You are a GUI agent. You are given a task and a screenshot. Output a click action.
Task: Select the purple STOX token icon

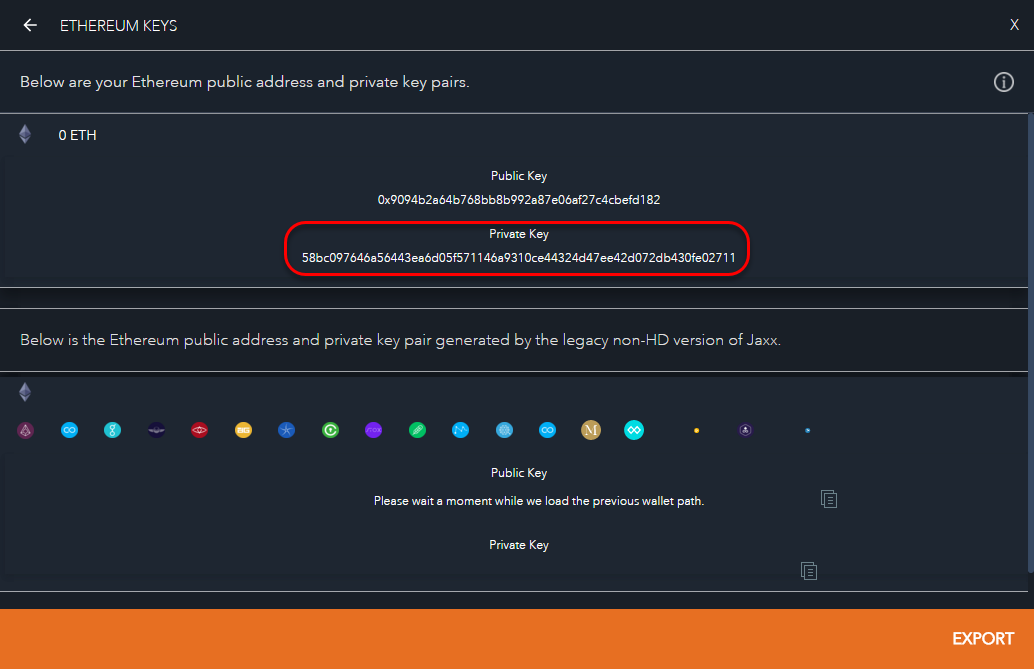[374, 430]
